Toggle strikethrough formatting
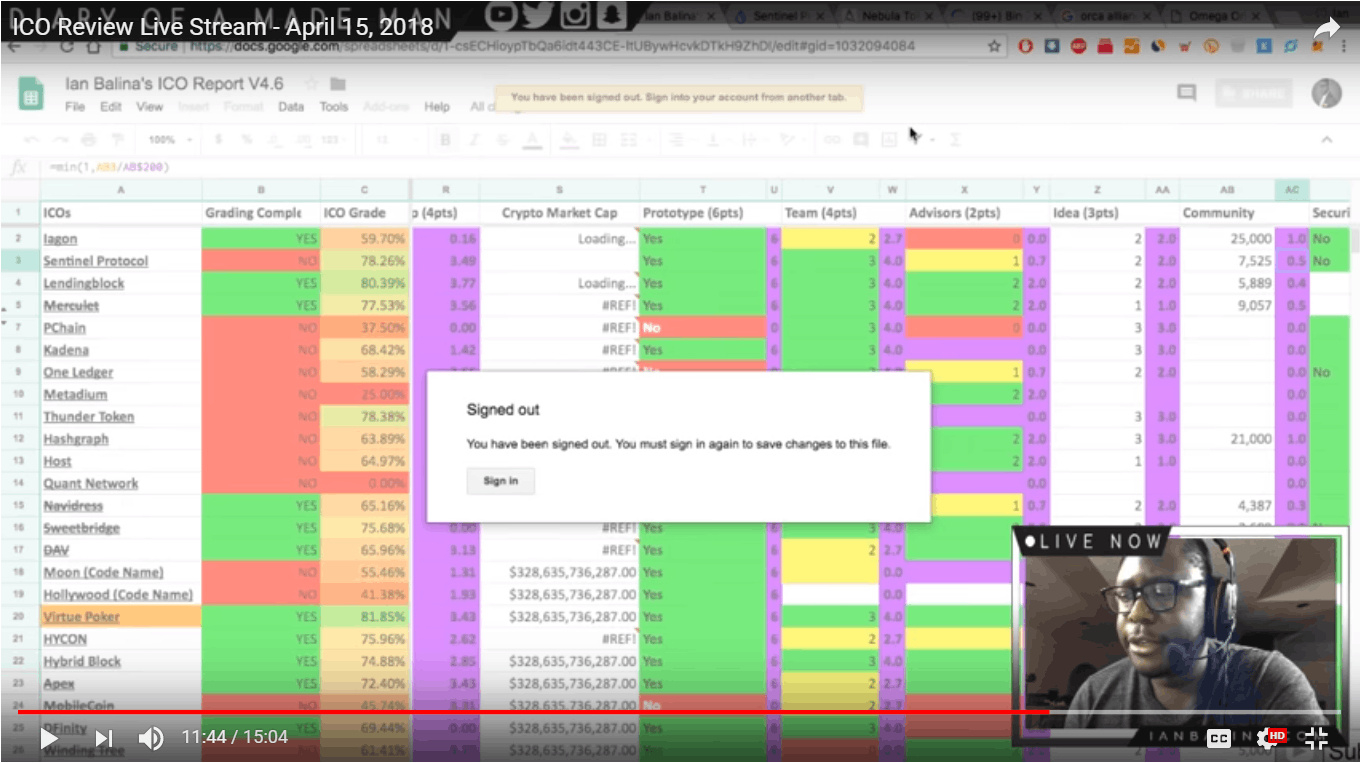Viewport: 1361px width, 763px height. pos(502,140)
